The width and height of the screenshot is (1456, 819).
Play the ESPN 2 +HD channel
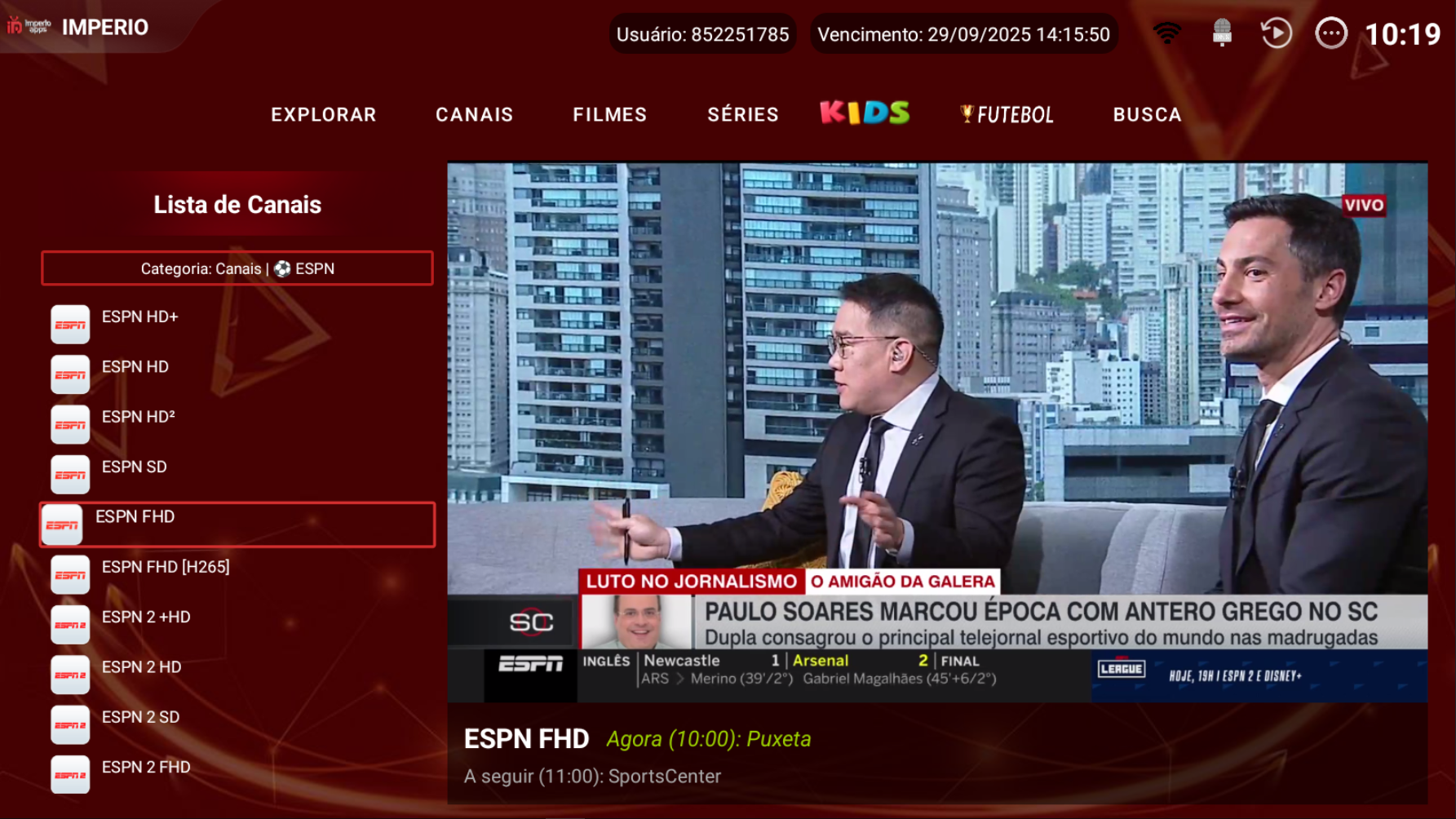click(x=146, y=618)
